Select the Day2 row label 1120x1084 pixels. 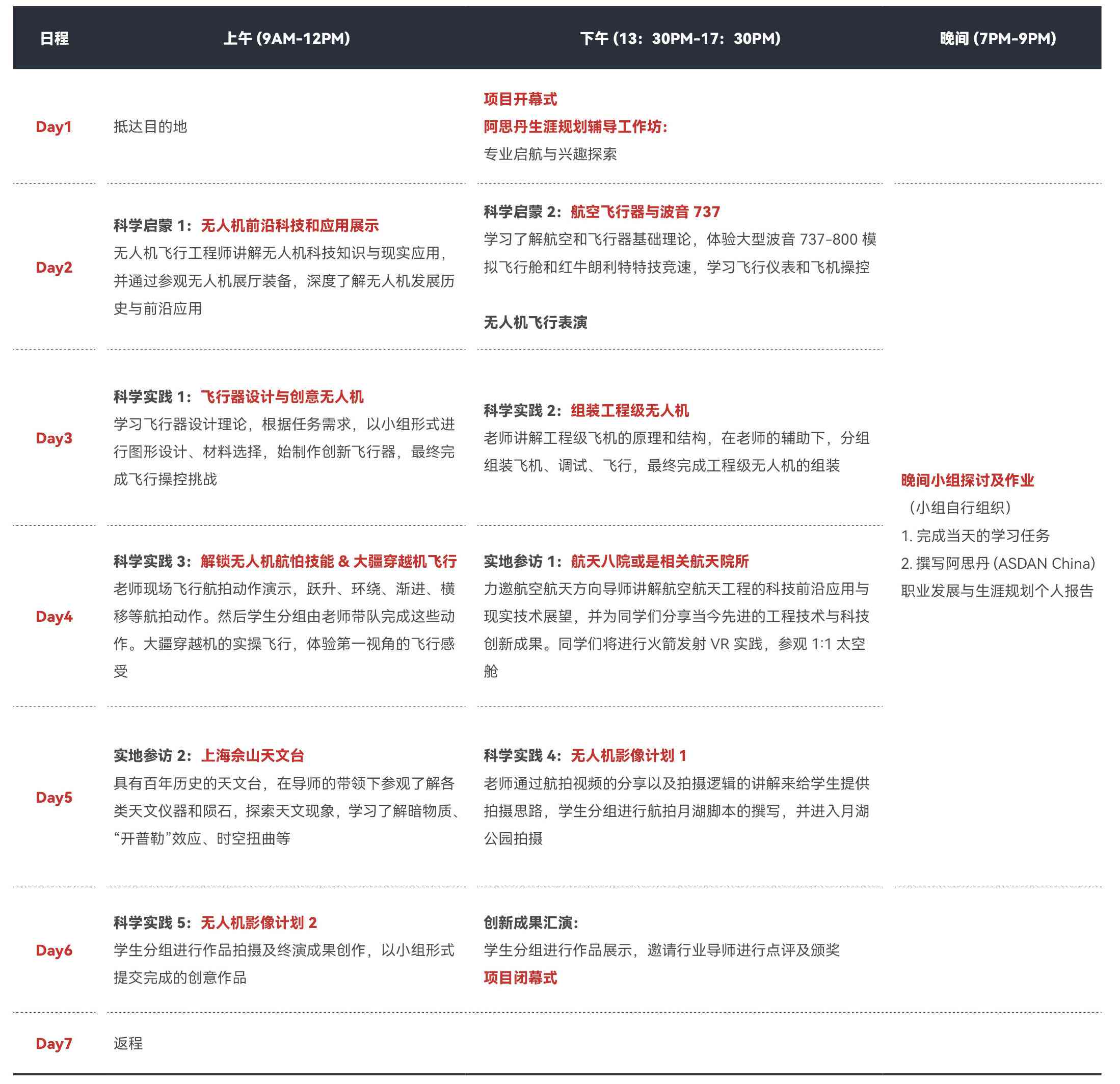coord(54,267)
